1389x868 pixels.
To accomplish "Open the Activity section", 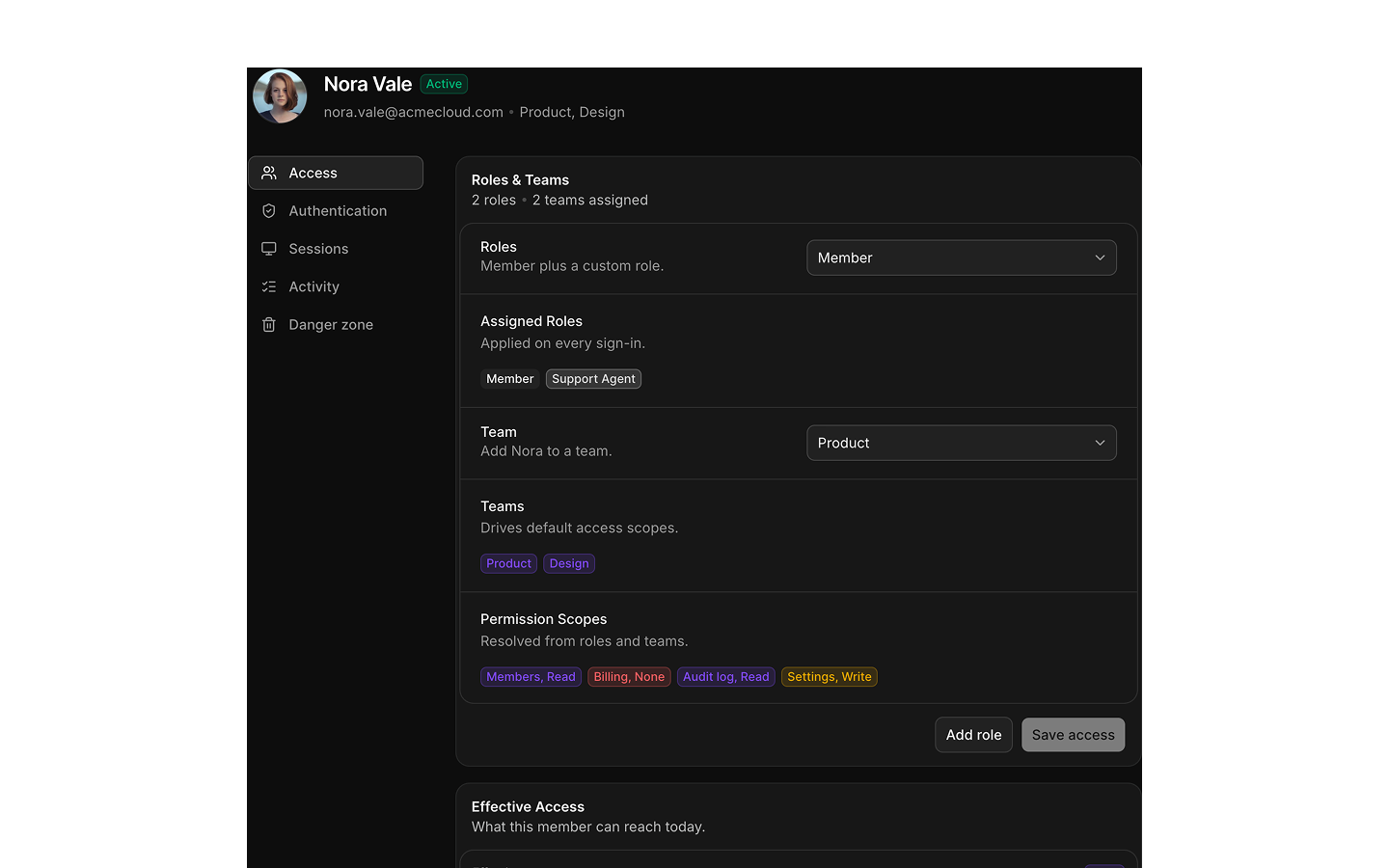I will 336,286.
